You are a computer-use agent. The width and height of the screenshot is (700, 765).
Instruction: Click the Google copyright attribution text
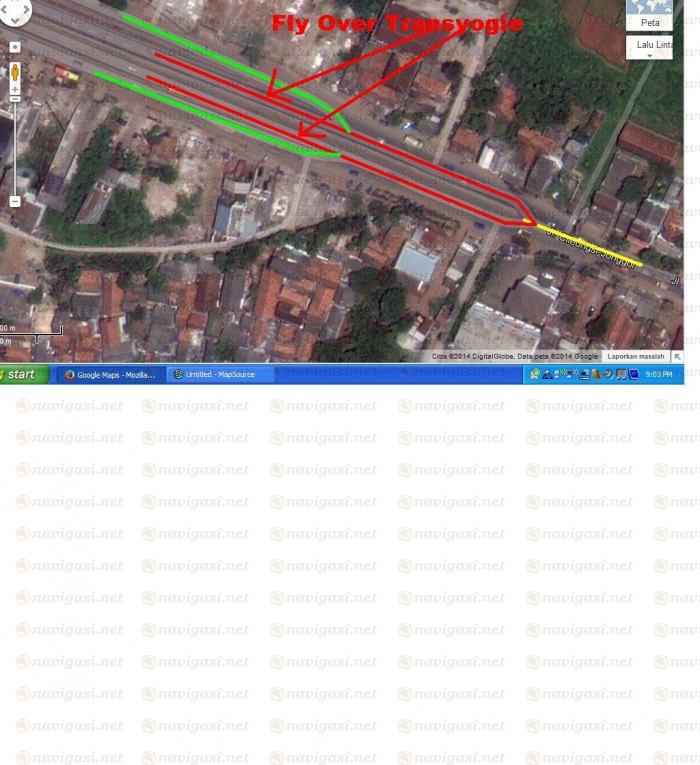[514, 355]
